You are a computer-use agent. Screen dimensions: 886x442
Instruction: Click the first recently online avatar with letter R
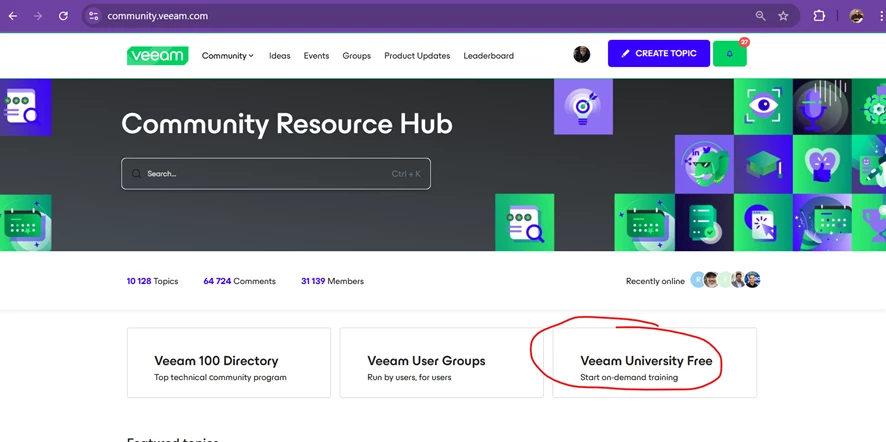click(x=698, y=280)
